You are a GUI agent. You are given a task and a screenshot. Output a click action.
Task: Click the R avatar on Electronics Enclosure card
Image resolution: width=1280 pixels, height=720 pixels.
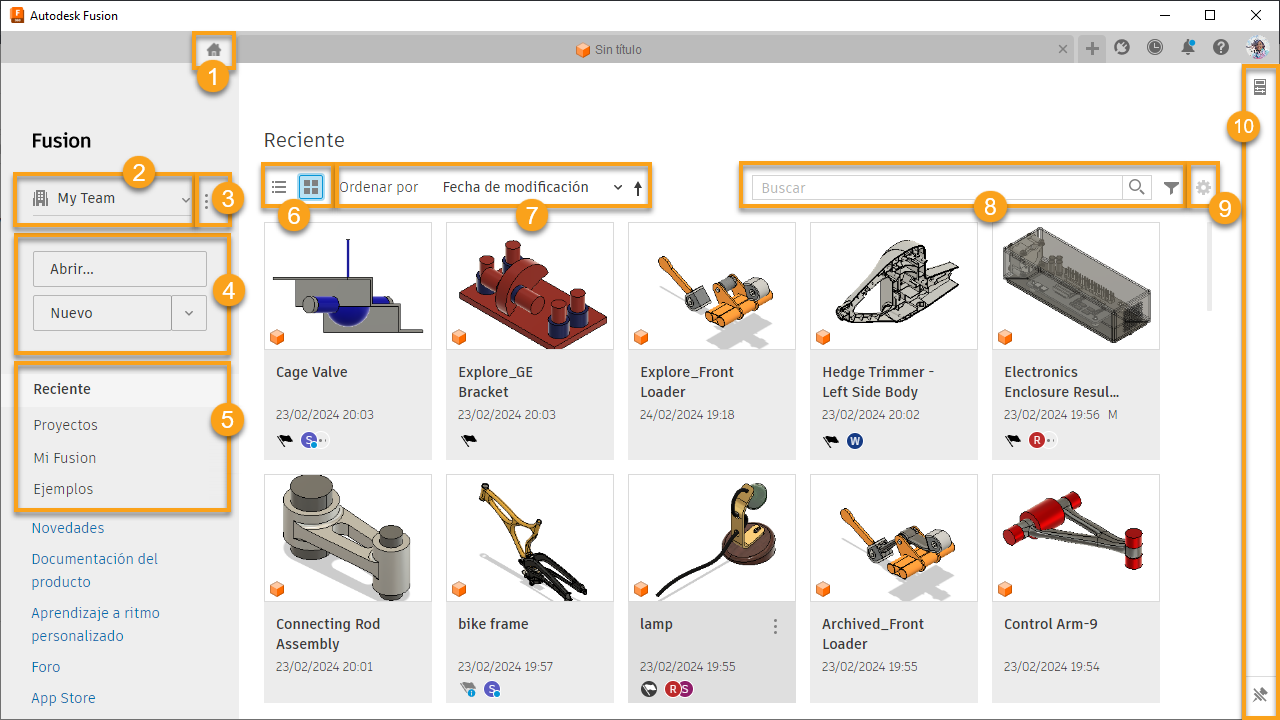(x=1037, y=440)
